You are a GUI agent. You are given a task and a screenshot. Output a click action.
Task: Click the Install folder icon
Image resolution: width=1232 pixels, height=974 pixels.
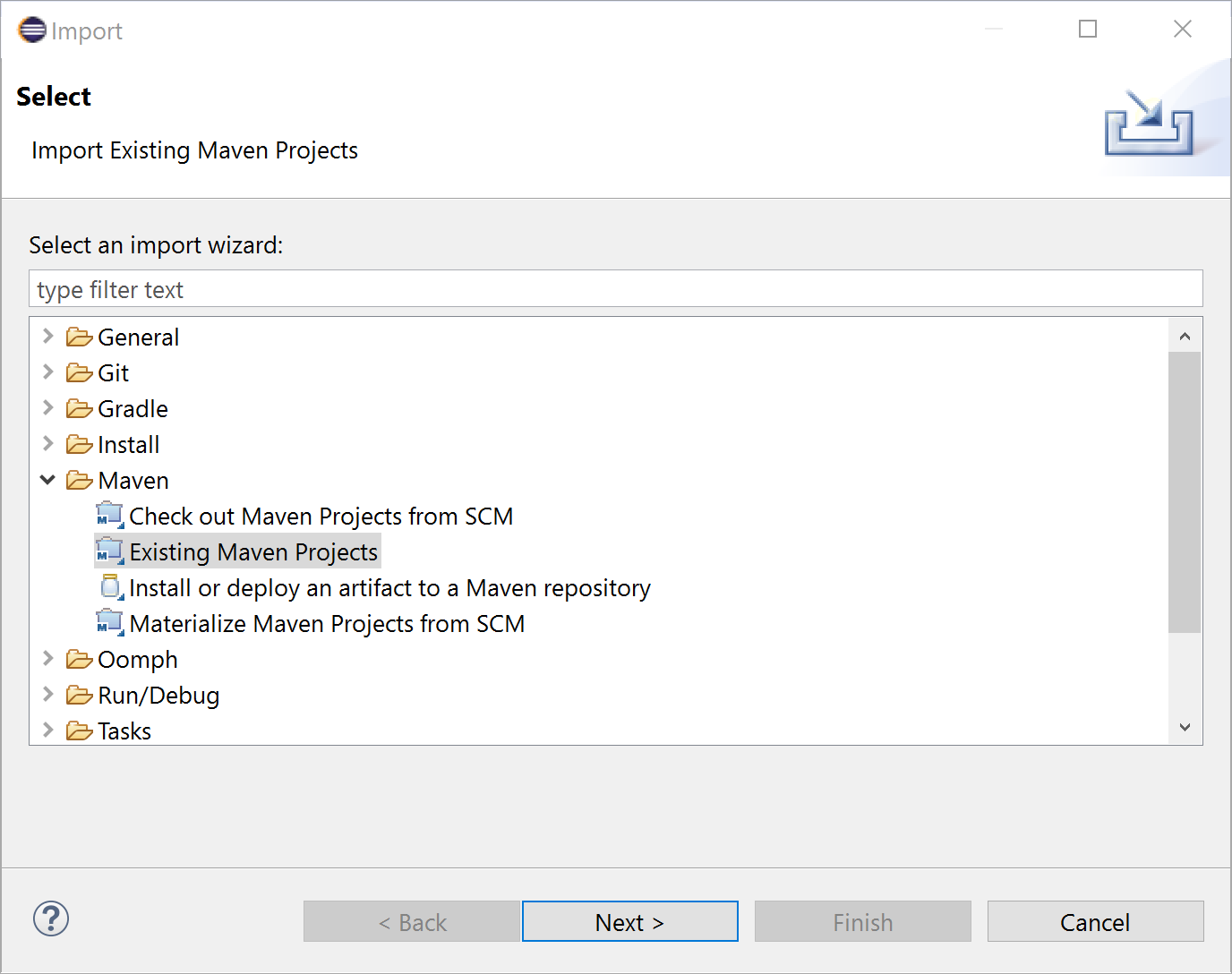80,445
